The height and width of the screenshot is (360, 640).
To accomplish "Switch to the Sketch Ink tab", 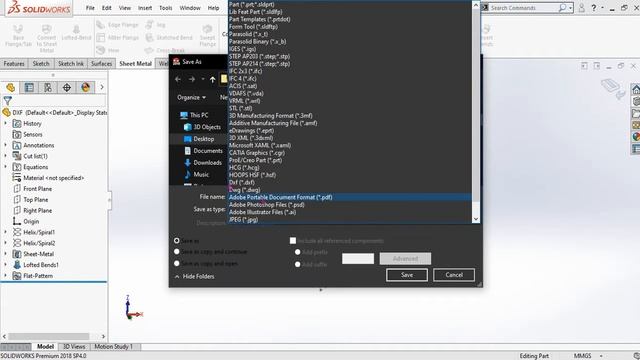I will pyautogui.click(x=71, y=64).
